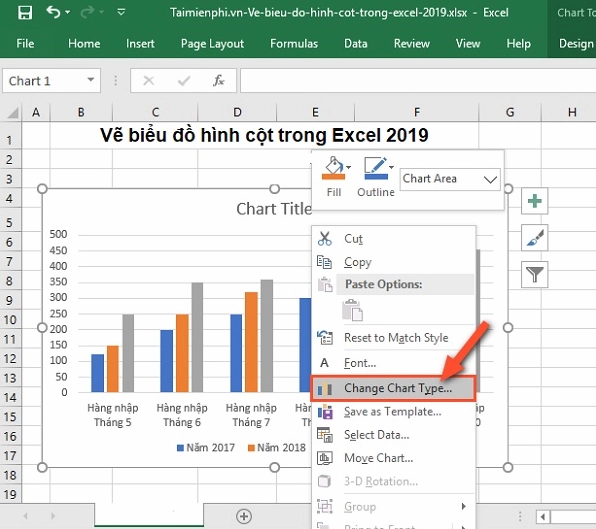Open the Undo history dropdown arrow
Viewport: 596px width, 529px height.
67,12
